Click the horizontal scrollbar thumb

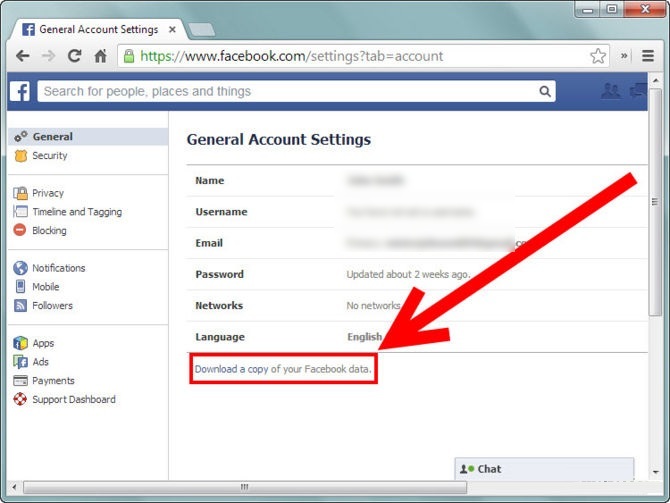(x=245, y=487)
